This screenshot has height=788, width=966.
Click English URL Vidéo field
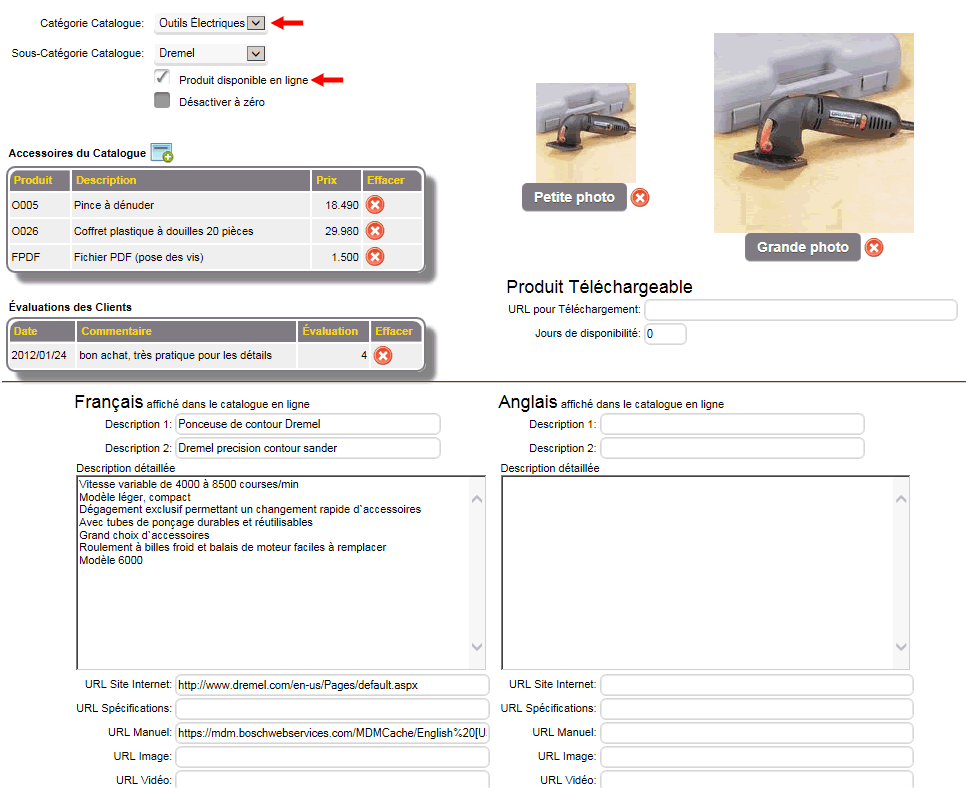757,779
